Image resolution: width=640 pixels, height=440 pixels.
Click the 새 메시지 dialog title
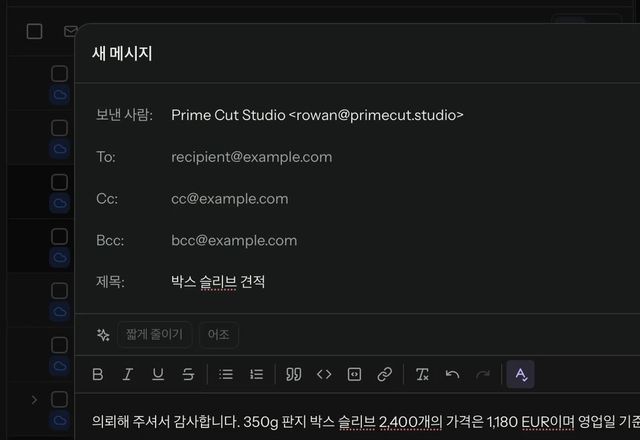pos(122,53)
